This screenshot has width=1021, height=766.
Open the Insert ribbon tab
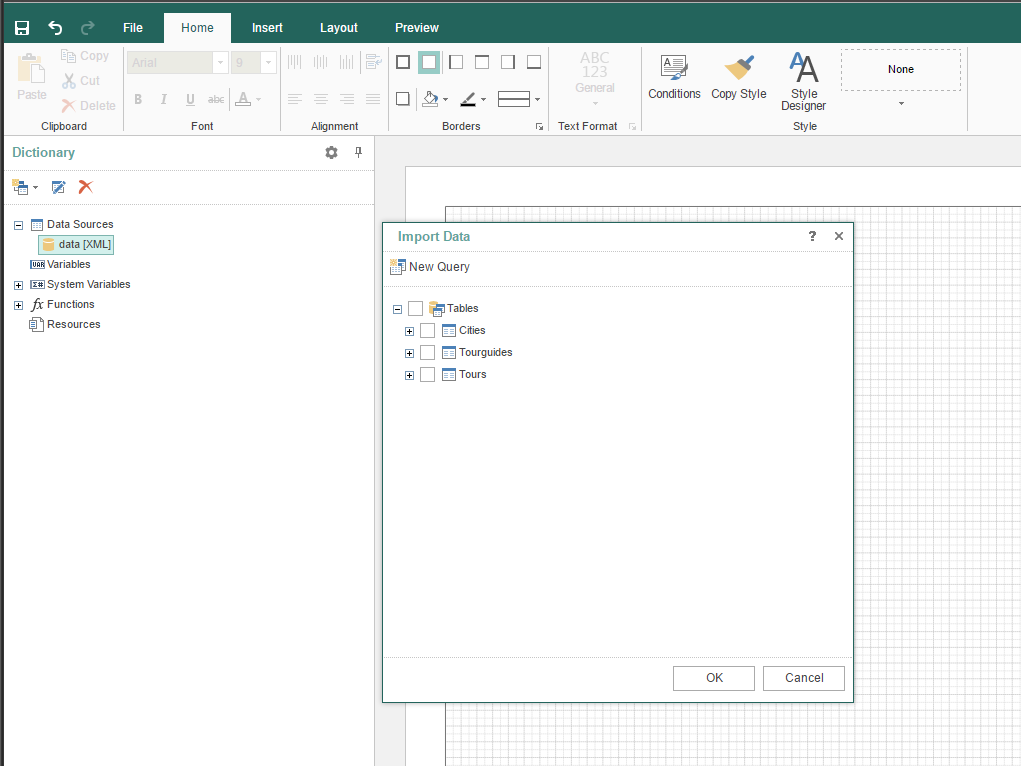267,27
